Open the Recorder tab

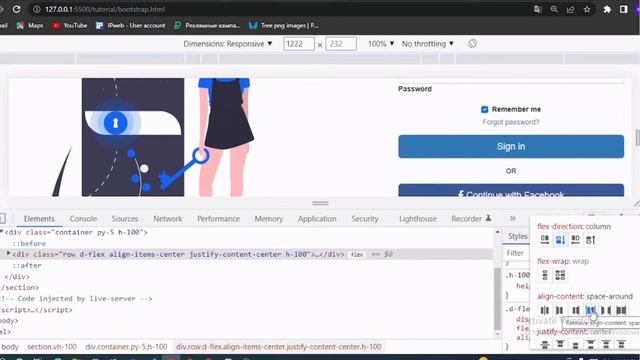[471, 219]
